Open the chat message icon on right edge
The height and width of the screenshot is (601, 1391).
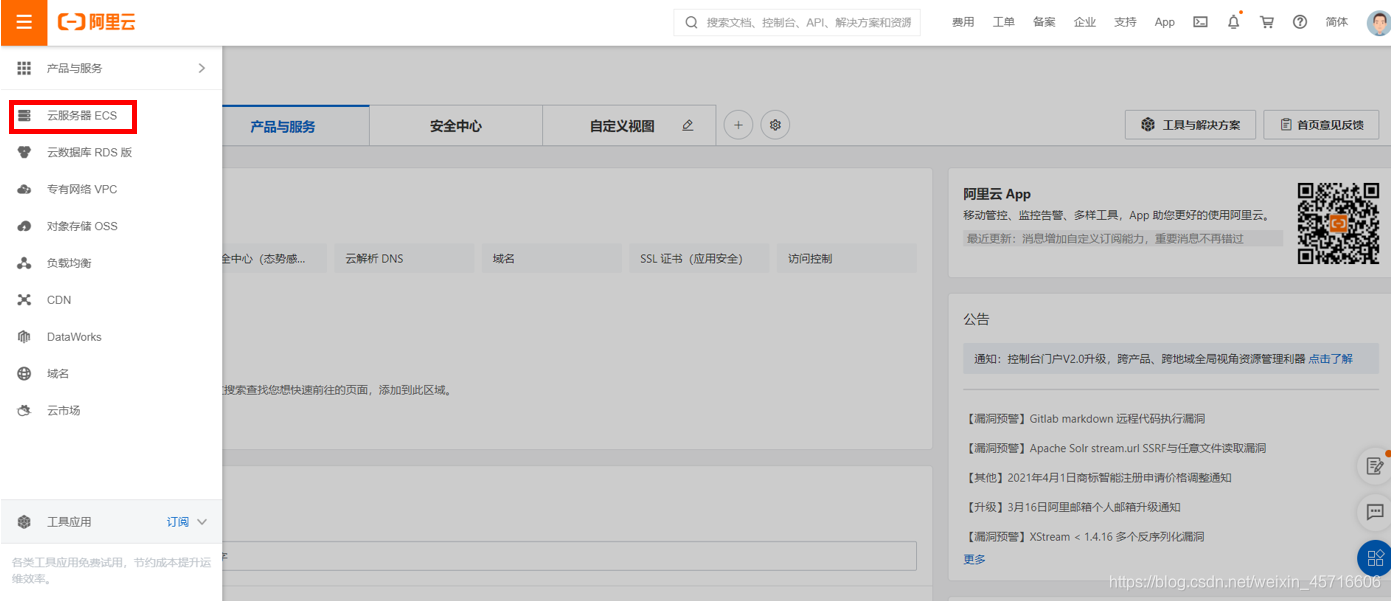1375,512
